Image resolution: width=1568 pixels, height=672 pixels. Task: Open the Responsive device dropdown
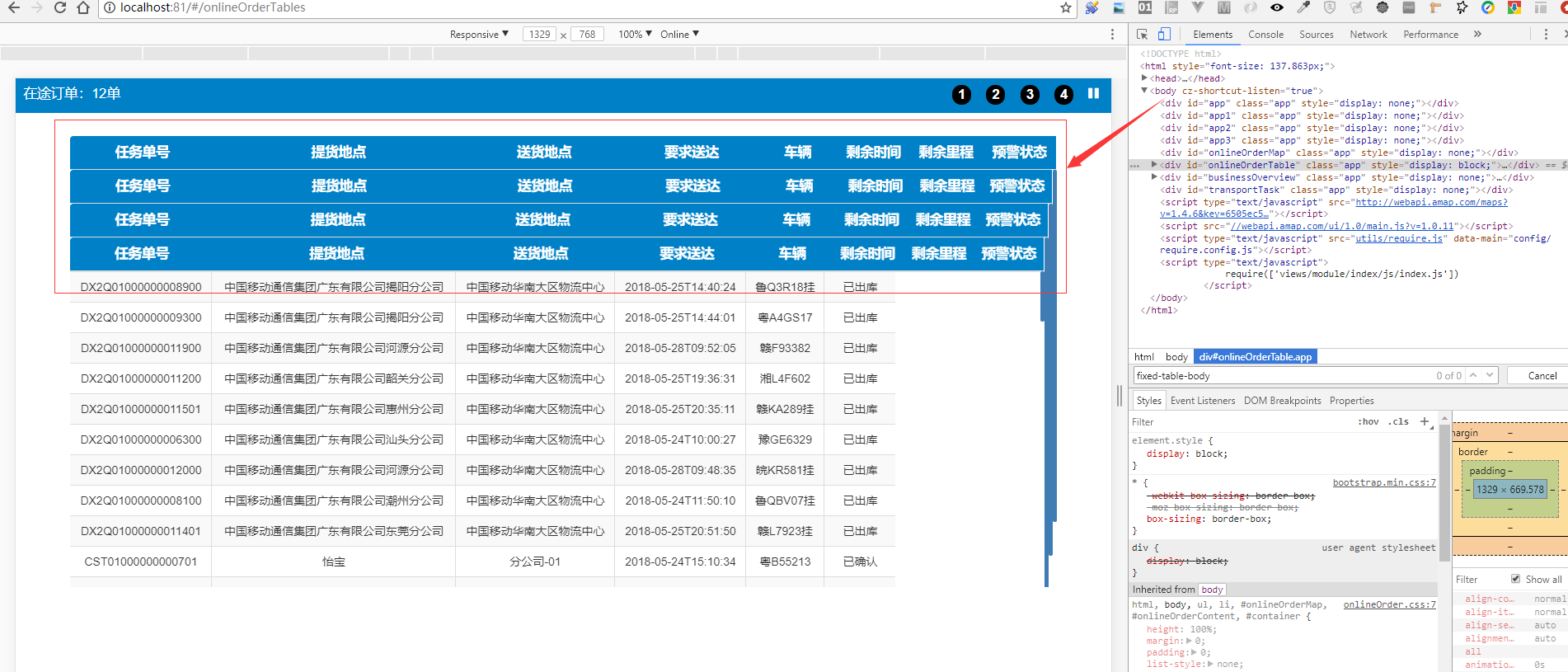(x=479, y=34)
